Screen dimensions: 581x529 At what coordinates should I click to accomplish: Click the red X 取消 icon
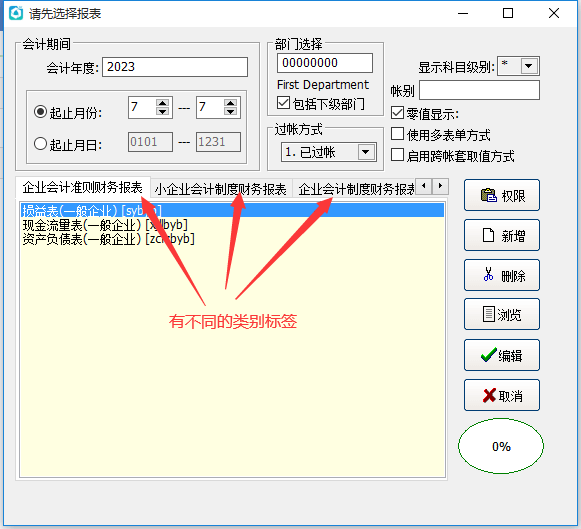(489, 395)
